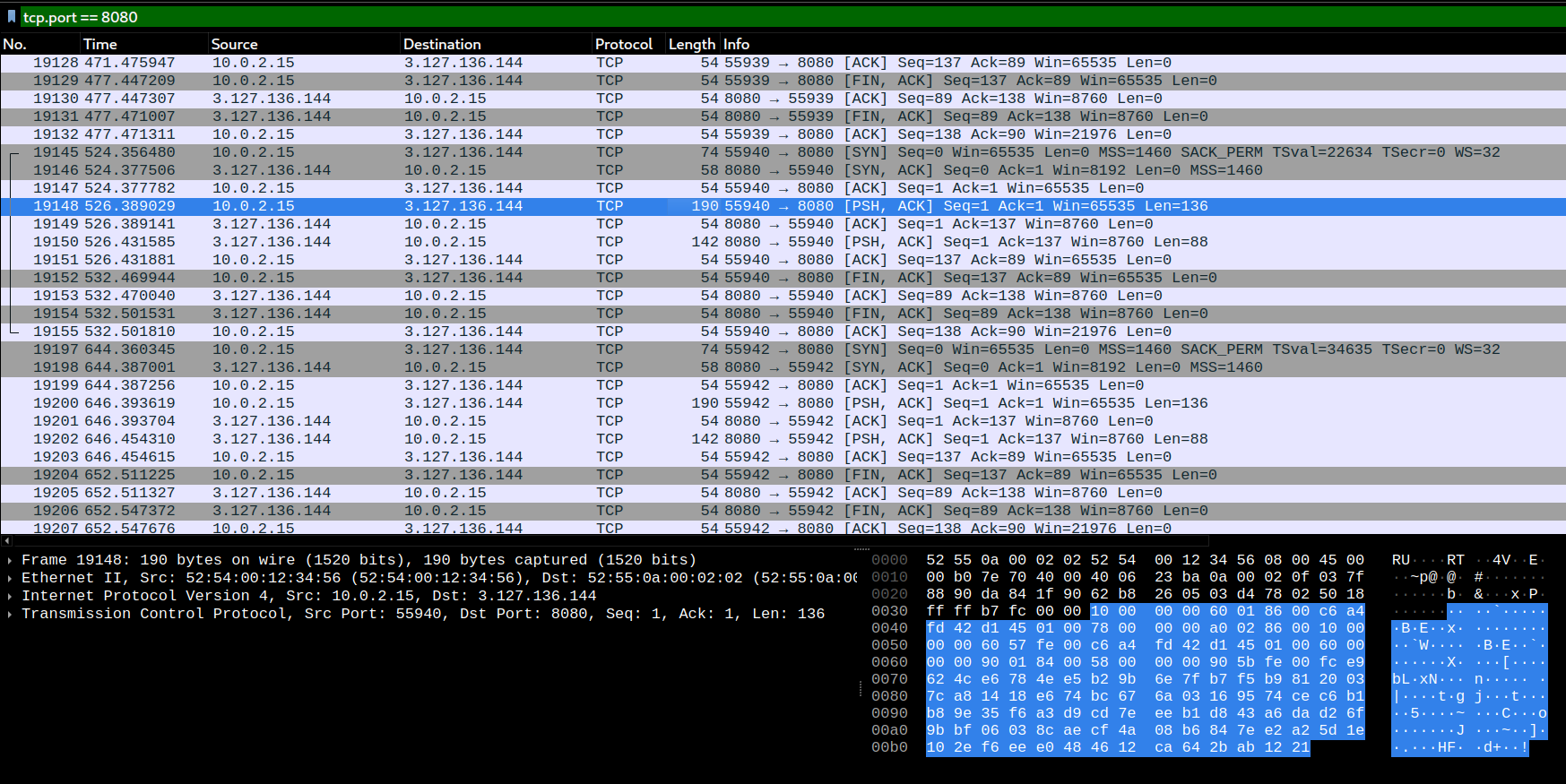Click hex offset 00b0 row label

click(889, 747)
